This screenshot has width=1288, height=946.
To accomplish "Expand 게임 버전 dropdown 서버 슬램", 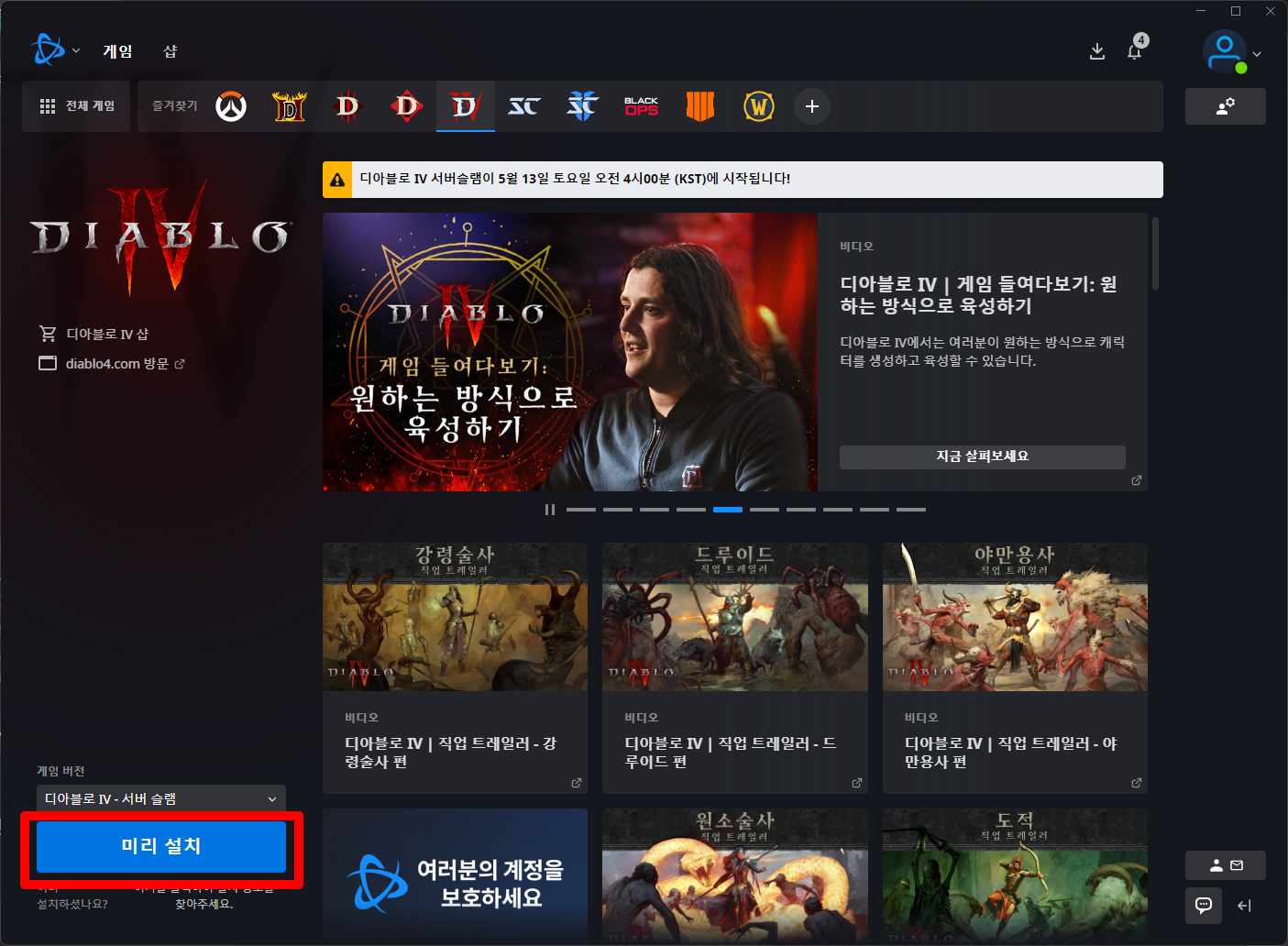I will pyautogui.click(x=161, y=799).
